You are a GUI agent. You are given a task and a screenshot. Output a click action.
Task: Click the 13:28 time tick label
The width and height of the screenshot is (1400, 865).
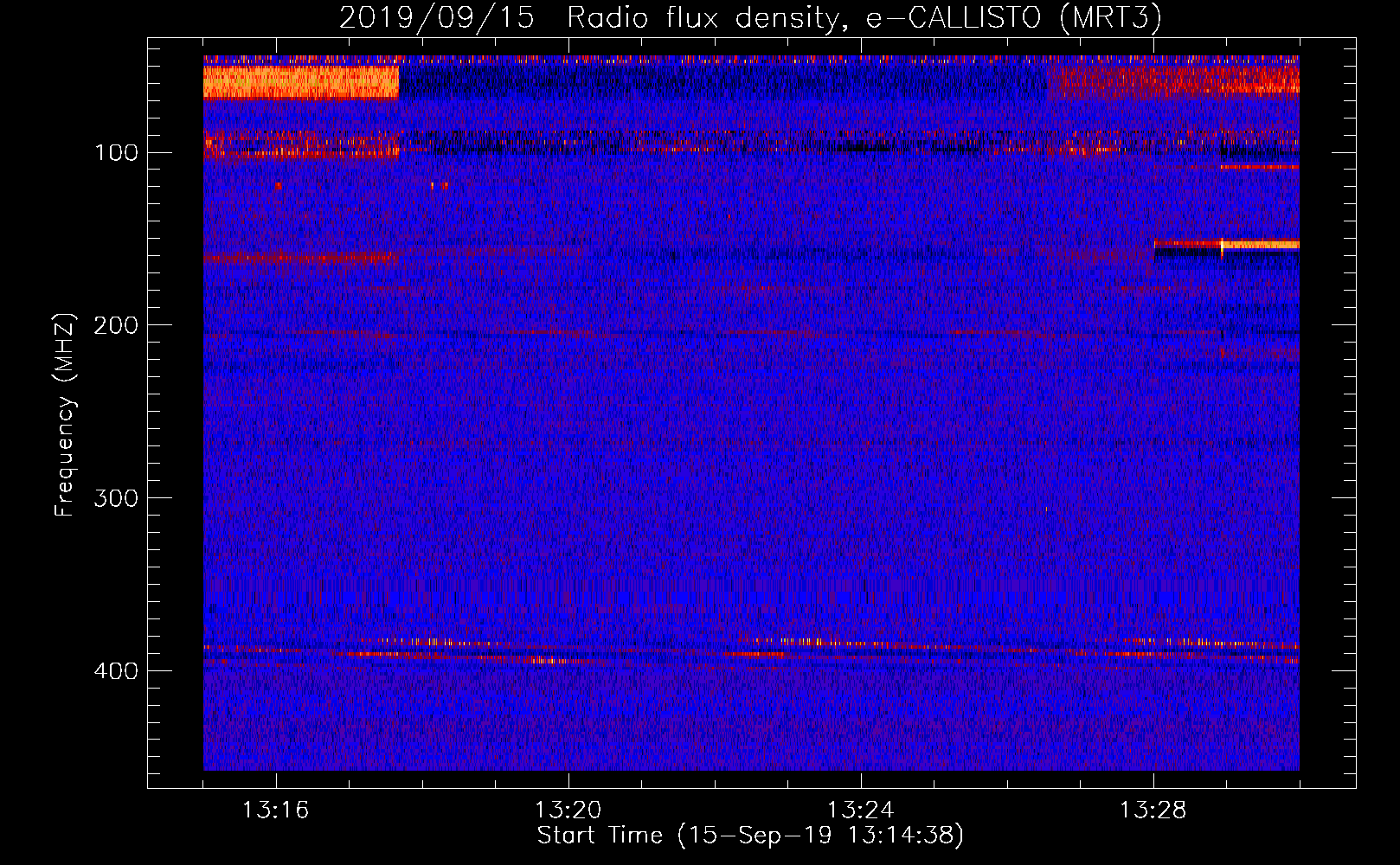tap(1153, 811)
